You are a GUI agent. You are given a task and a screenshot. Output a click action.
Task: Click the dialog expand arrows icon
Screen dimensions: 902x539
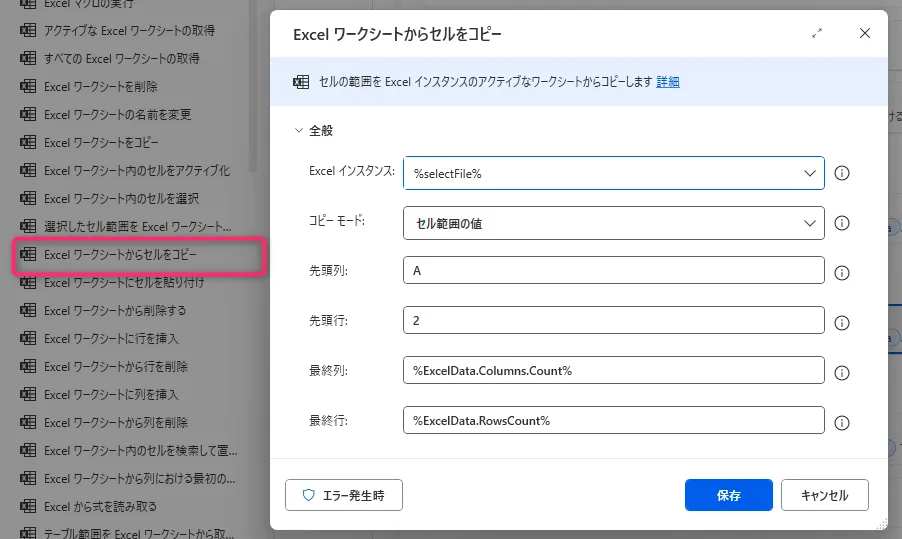[x=817, y=33]
